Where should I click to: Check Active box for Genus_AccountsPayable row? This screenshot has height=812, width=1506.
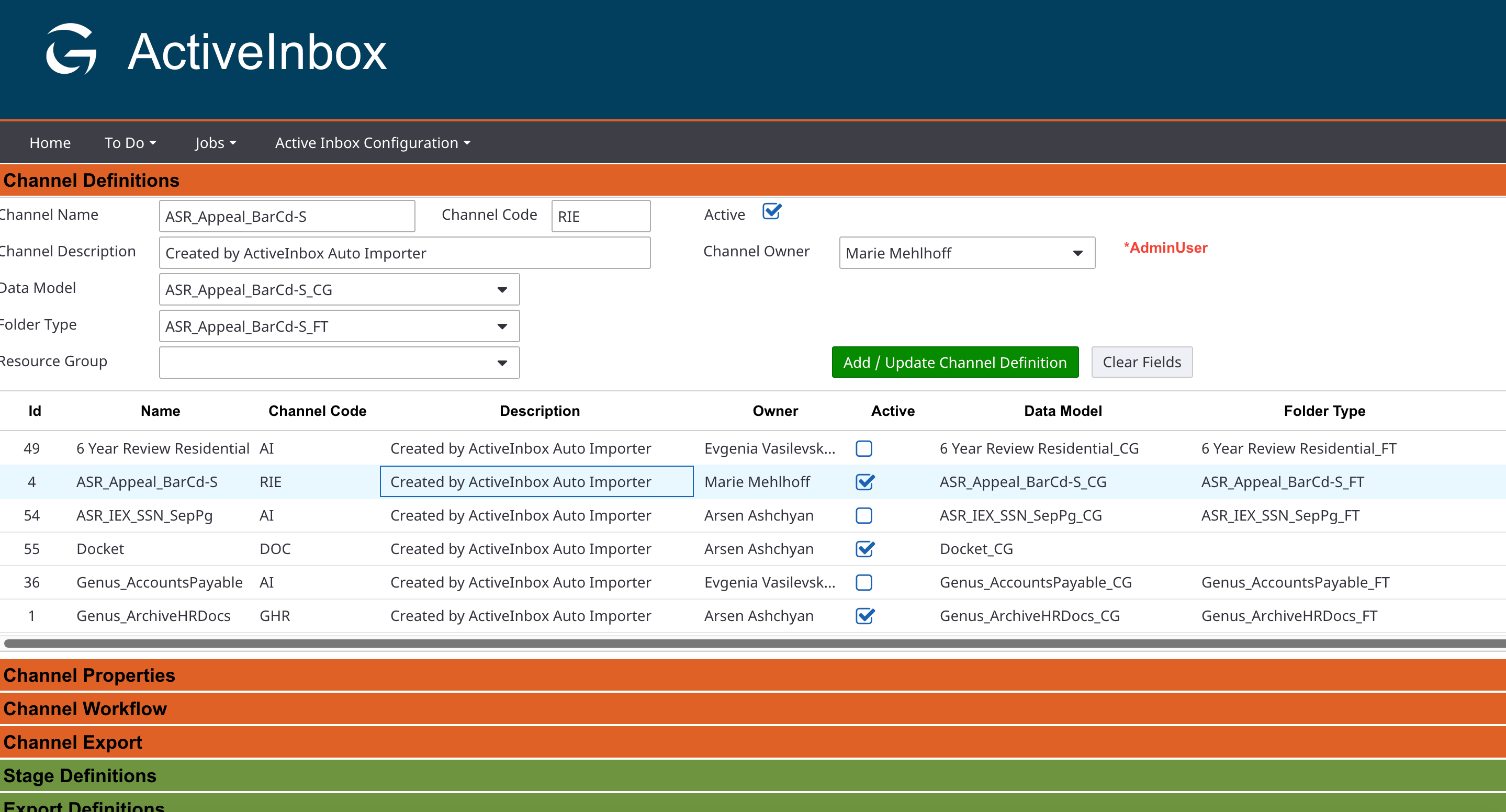point(863,582)
